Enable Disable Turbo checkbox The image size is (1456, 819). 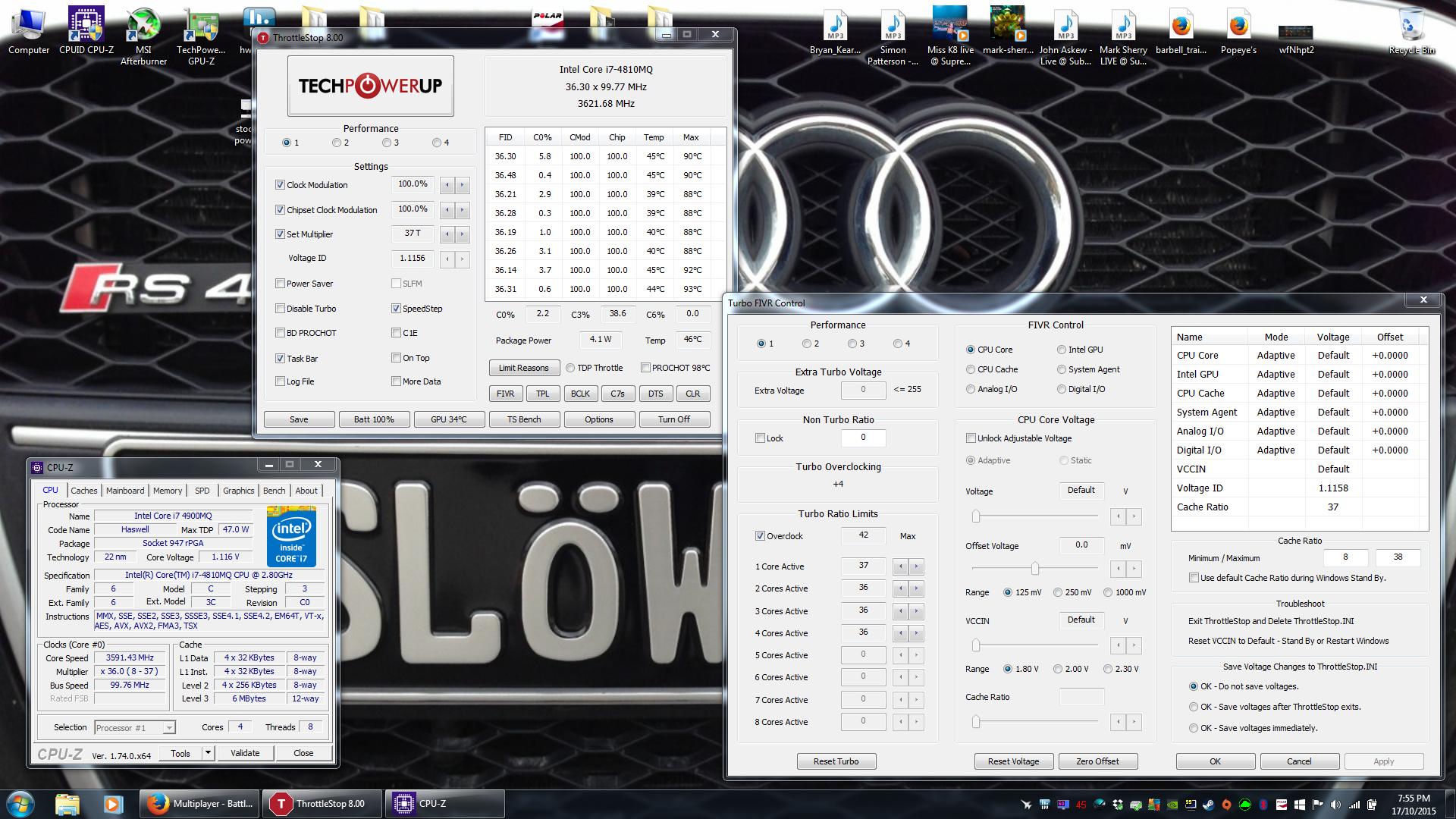pos(280,309)
